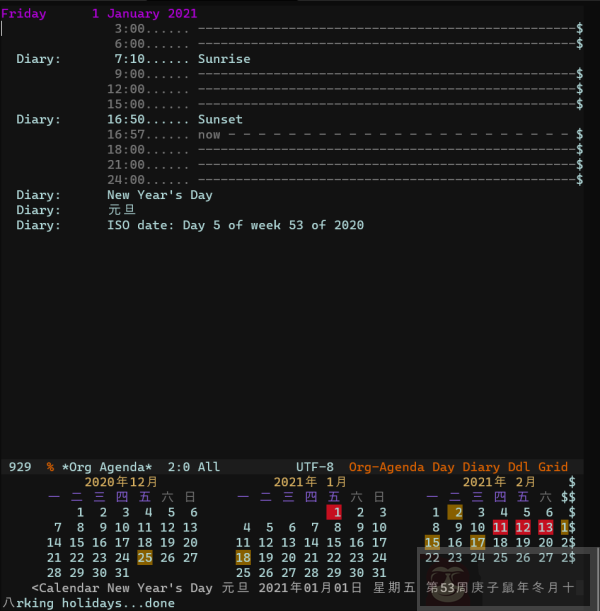Image resolution: width=600 pixels, height=611 pixels.
Task: Choose February 12 in the calendar
Action: [523, 527]
